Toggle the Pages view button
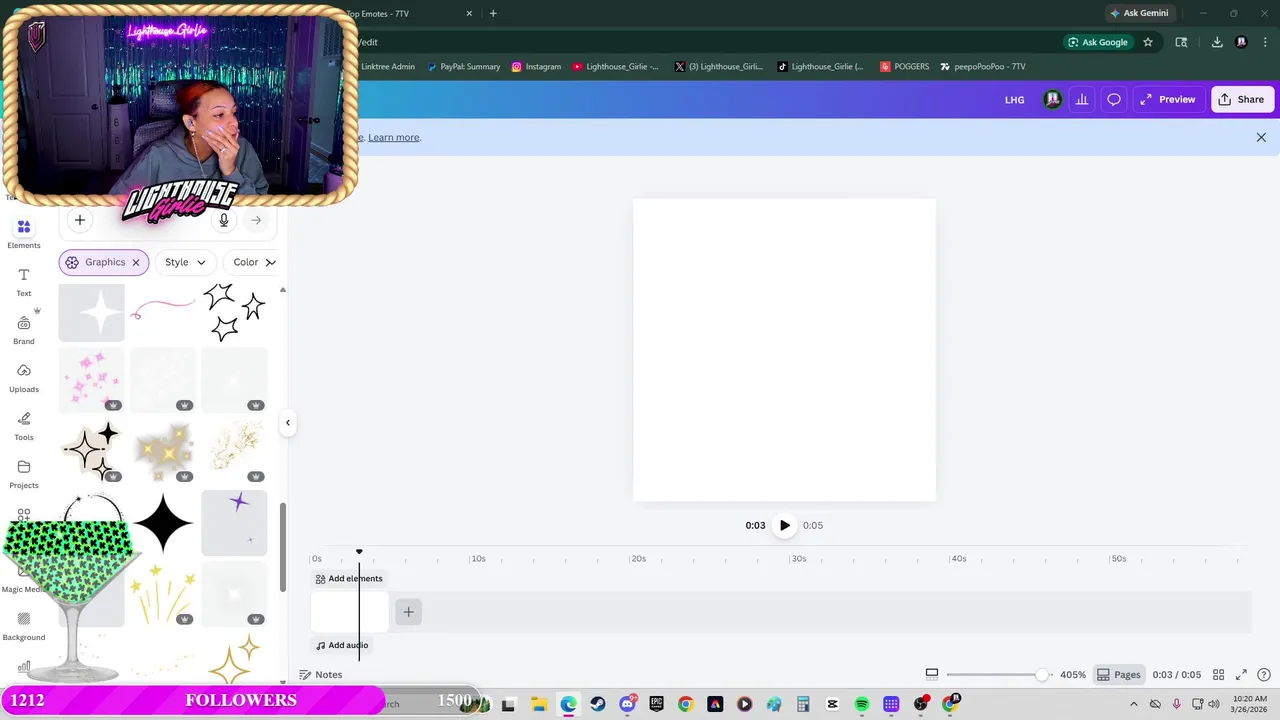Screen dimensions: 1280x720 [x=1119, y=675]
